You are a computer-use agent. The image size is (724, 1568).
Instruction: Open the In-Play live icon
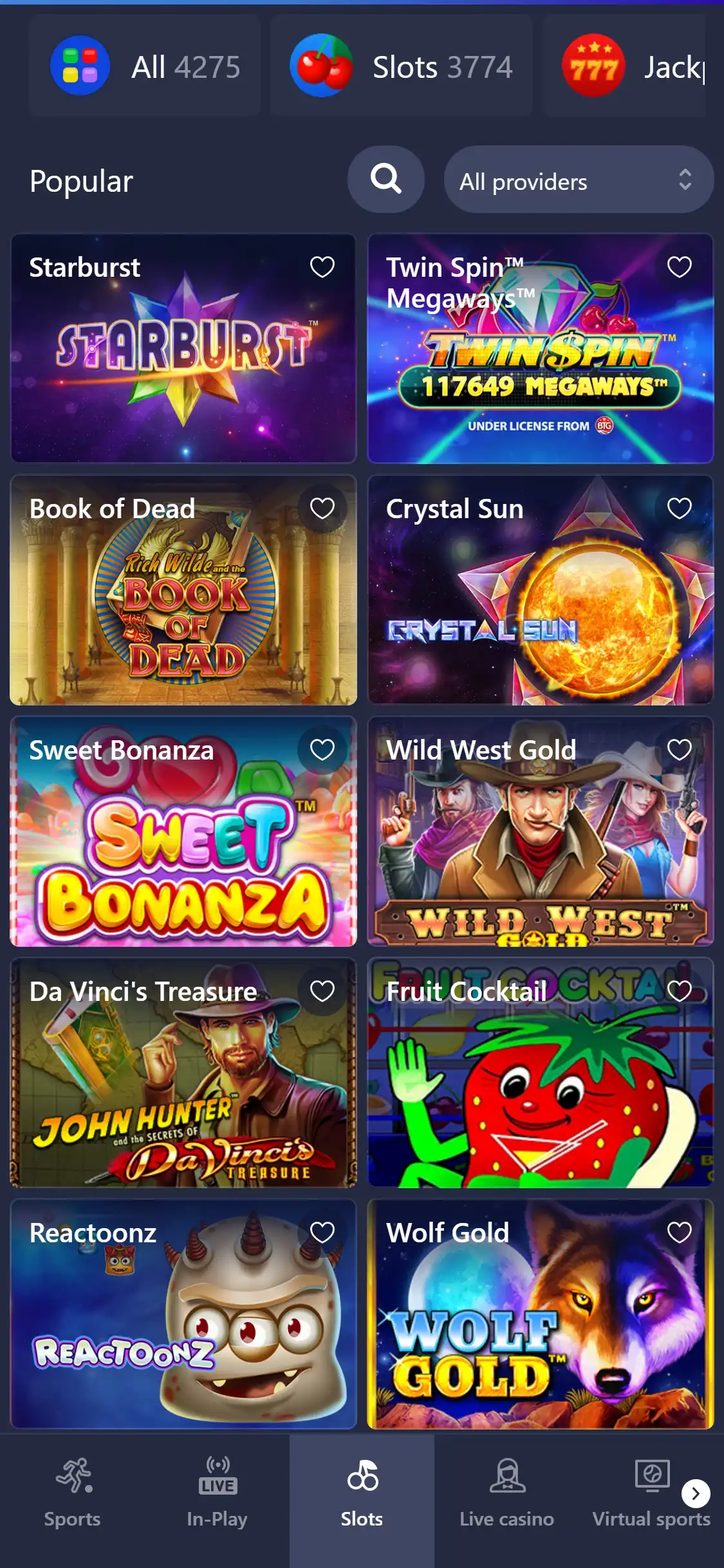(218, 1475)
